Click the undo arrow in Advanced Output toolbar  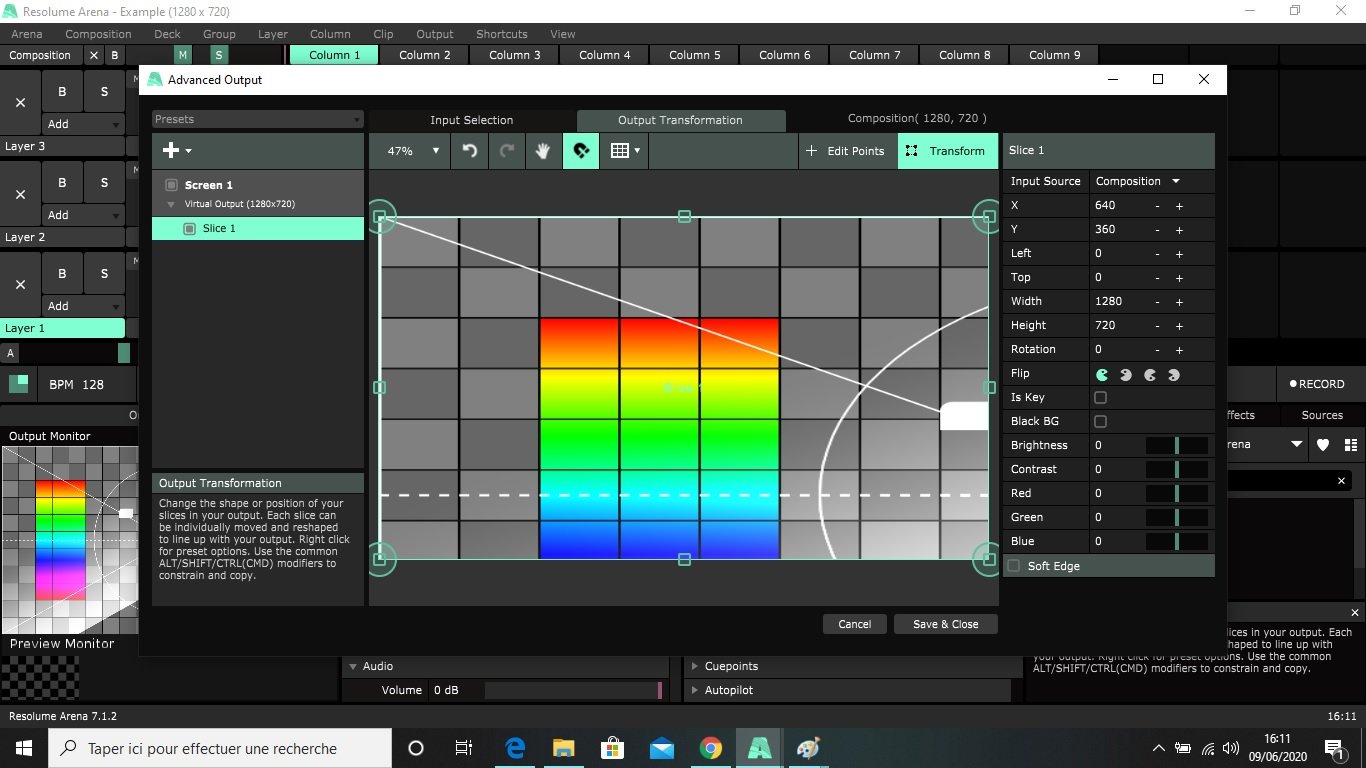(x=469, y=151)
